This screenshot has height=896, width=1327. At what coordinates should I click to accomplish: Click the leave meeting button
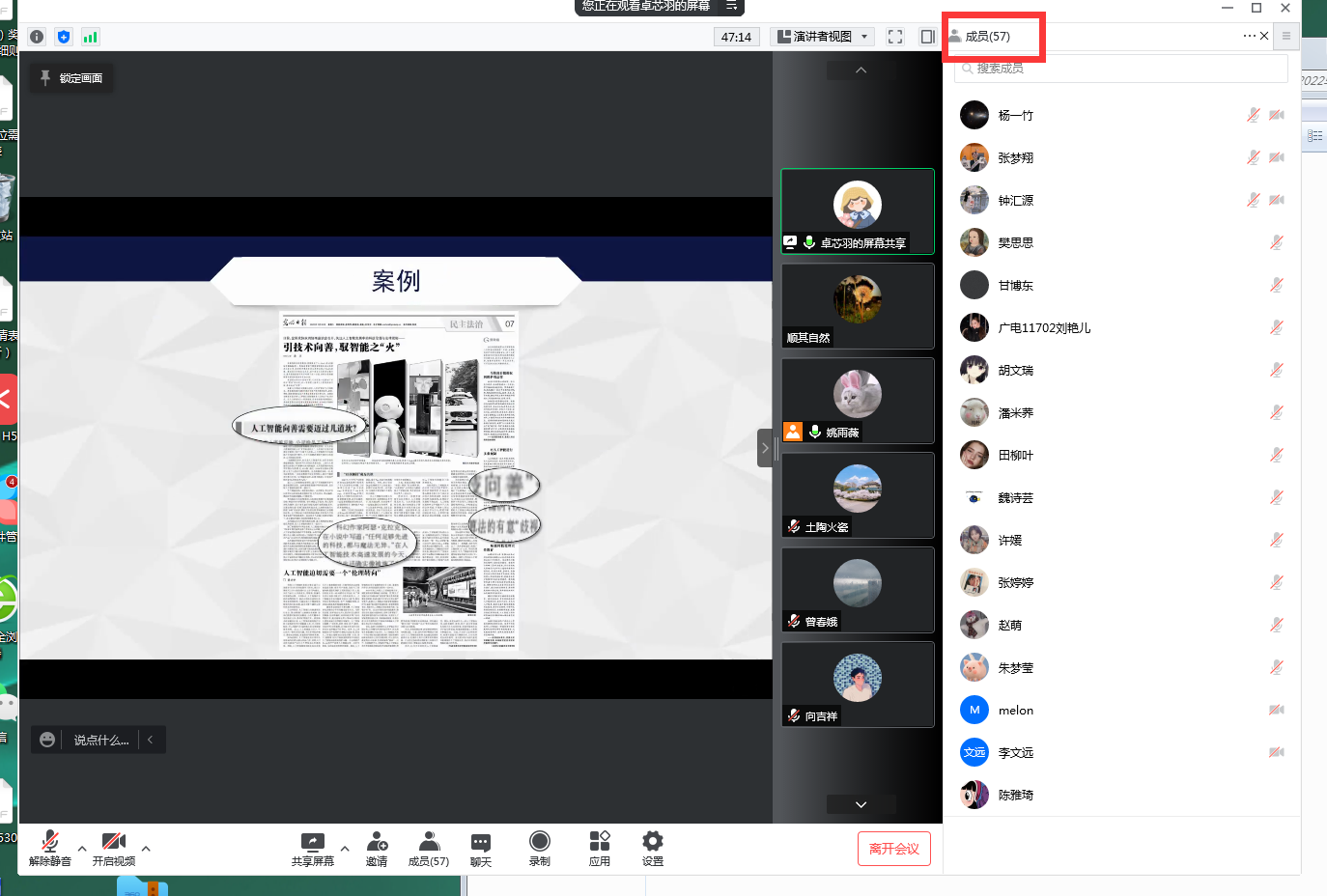(x=893, y=849)
